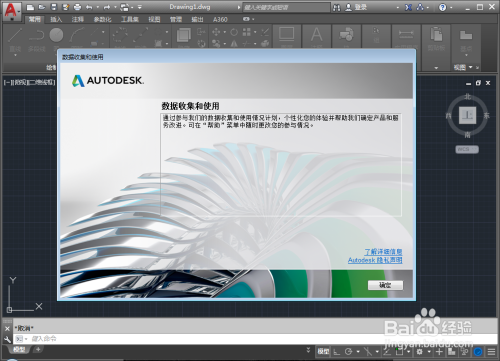Screen dimensions: 500x361
Task: Click the binoculars search icon
Action: coord(337,7)
